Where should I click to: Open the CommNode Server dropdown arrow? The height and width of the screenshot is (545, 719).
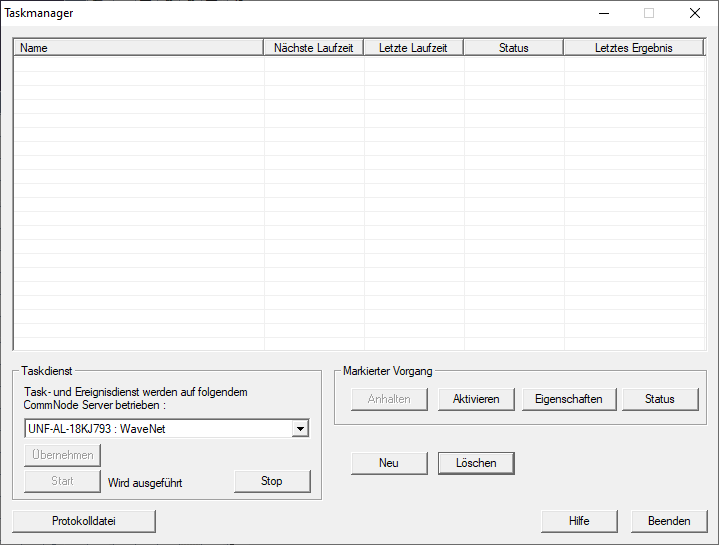click(299, 429)
